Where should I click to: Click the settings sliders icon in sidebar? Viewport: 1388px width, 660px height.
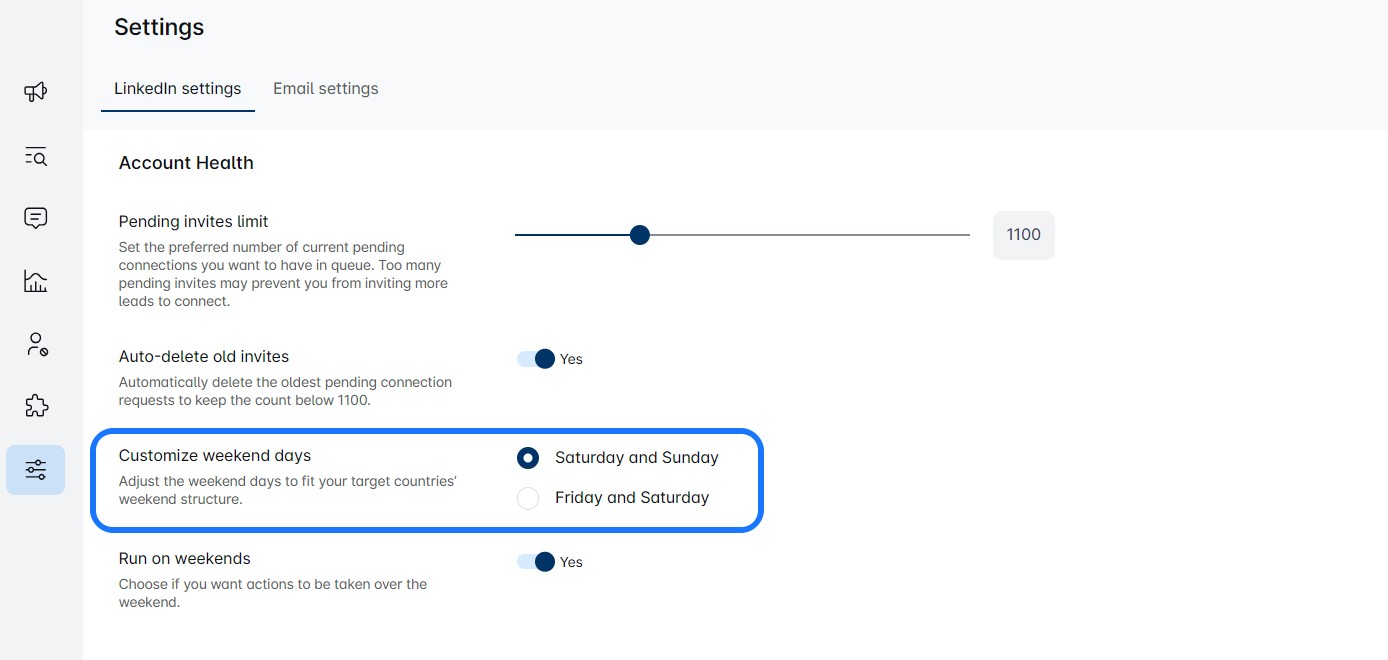36,470
